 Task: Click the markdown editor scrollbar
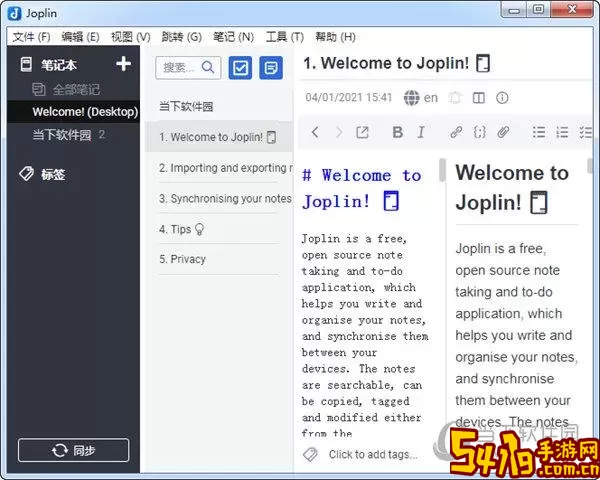(x=442, y=170)
